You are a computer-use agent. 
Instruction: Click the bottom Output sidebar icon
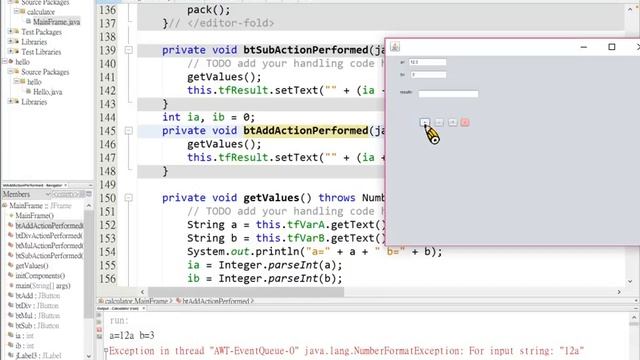[99, 336]
